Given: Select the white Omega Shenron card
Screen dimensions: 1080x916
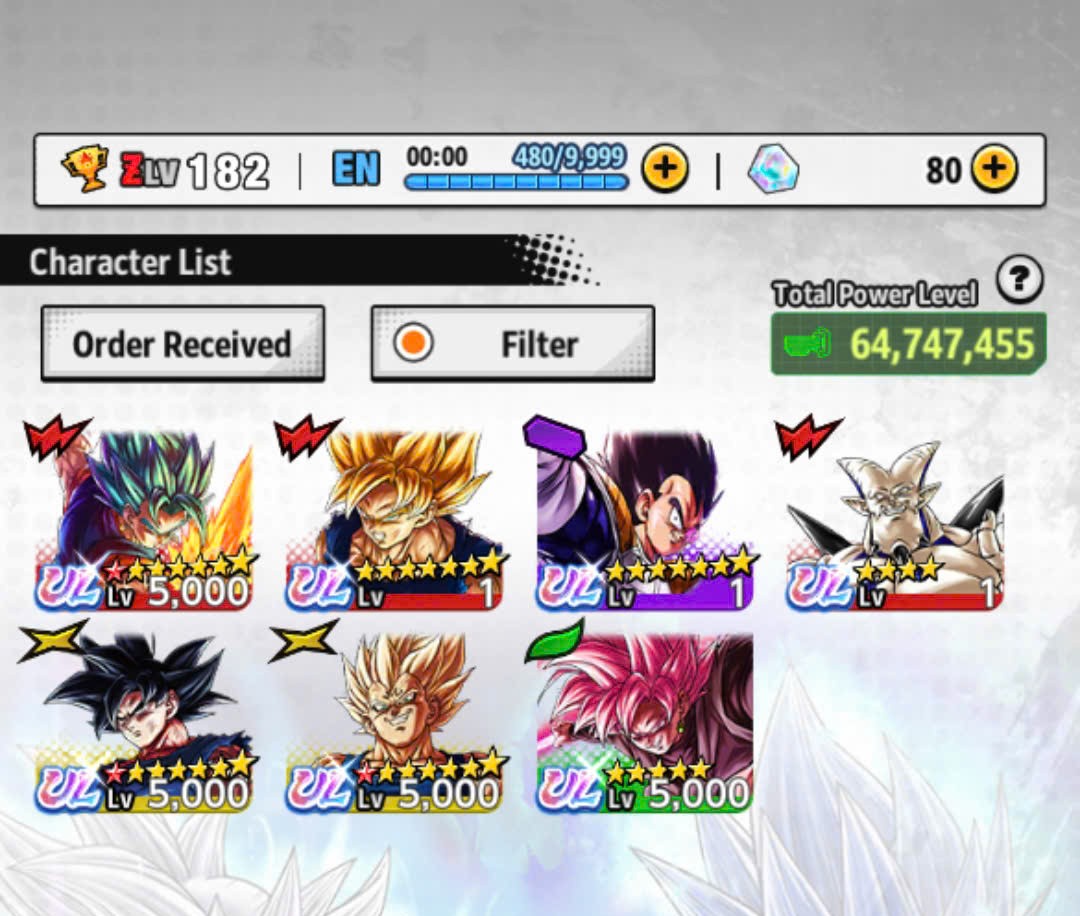Looking at the screenshot, I should 893,515.
